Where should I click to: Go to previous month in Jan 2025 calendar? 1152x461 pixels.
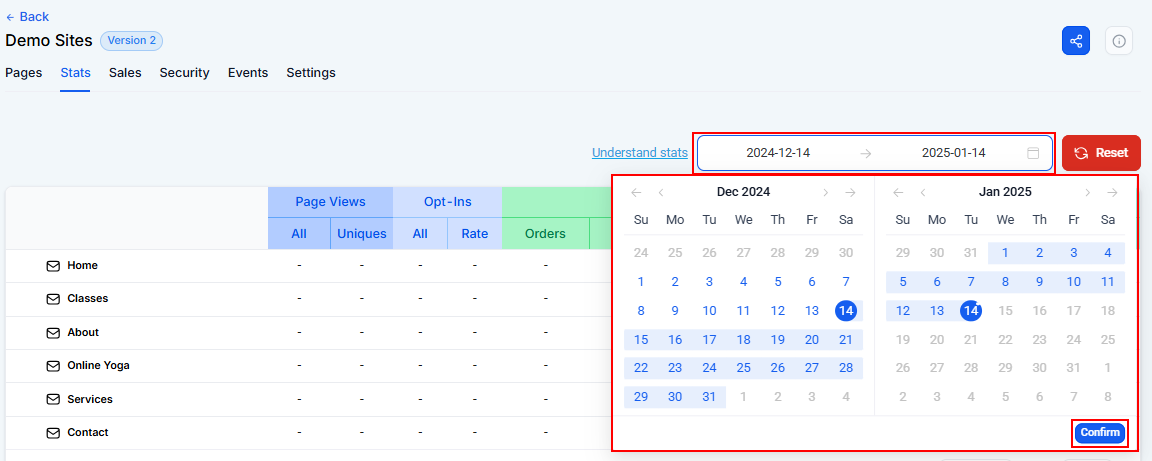coord(923,193)
